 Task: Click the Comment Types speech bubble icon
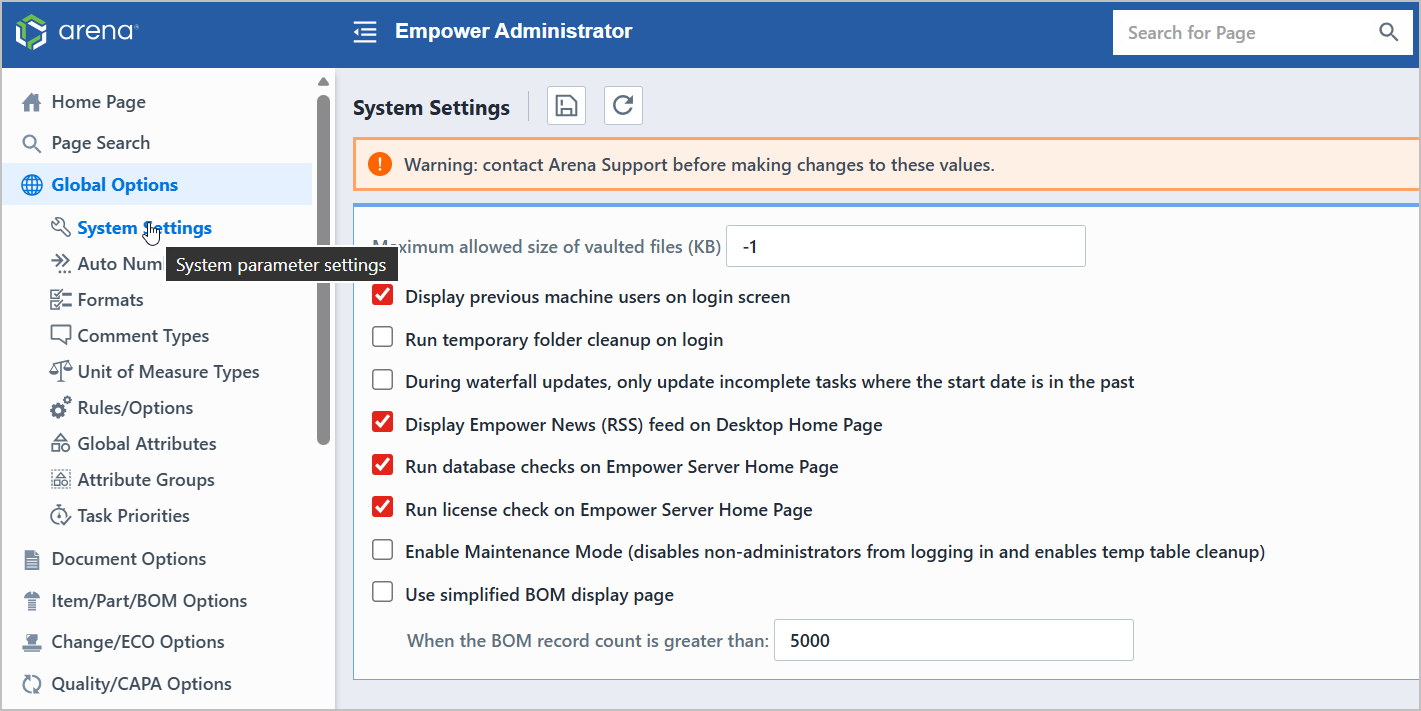tap(60, 335)
